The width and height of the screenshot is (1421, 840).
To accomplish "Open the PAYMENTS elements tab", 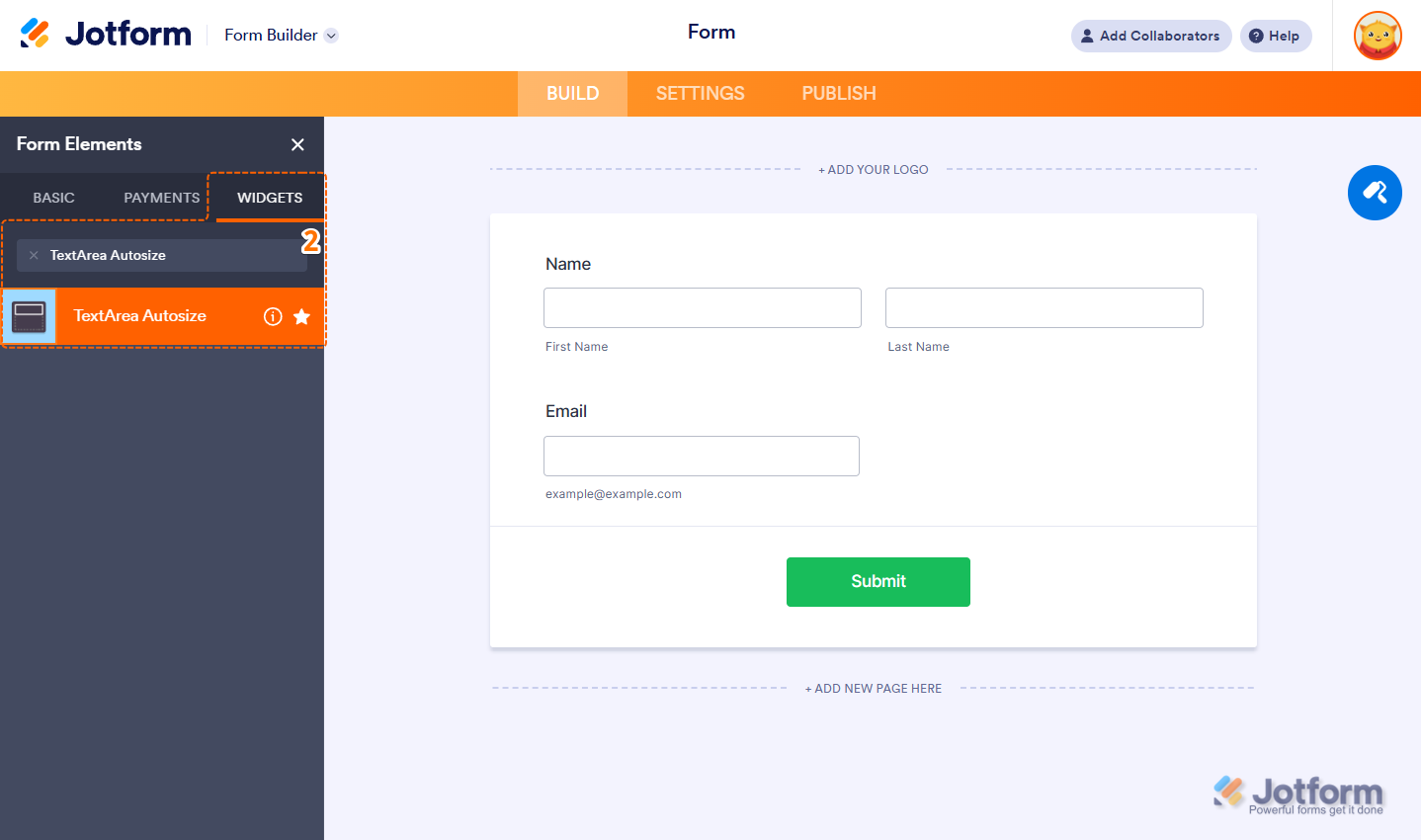I will pos(159,197).
